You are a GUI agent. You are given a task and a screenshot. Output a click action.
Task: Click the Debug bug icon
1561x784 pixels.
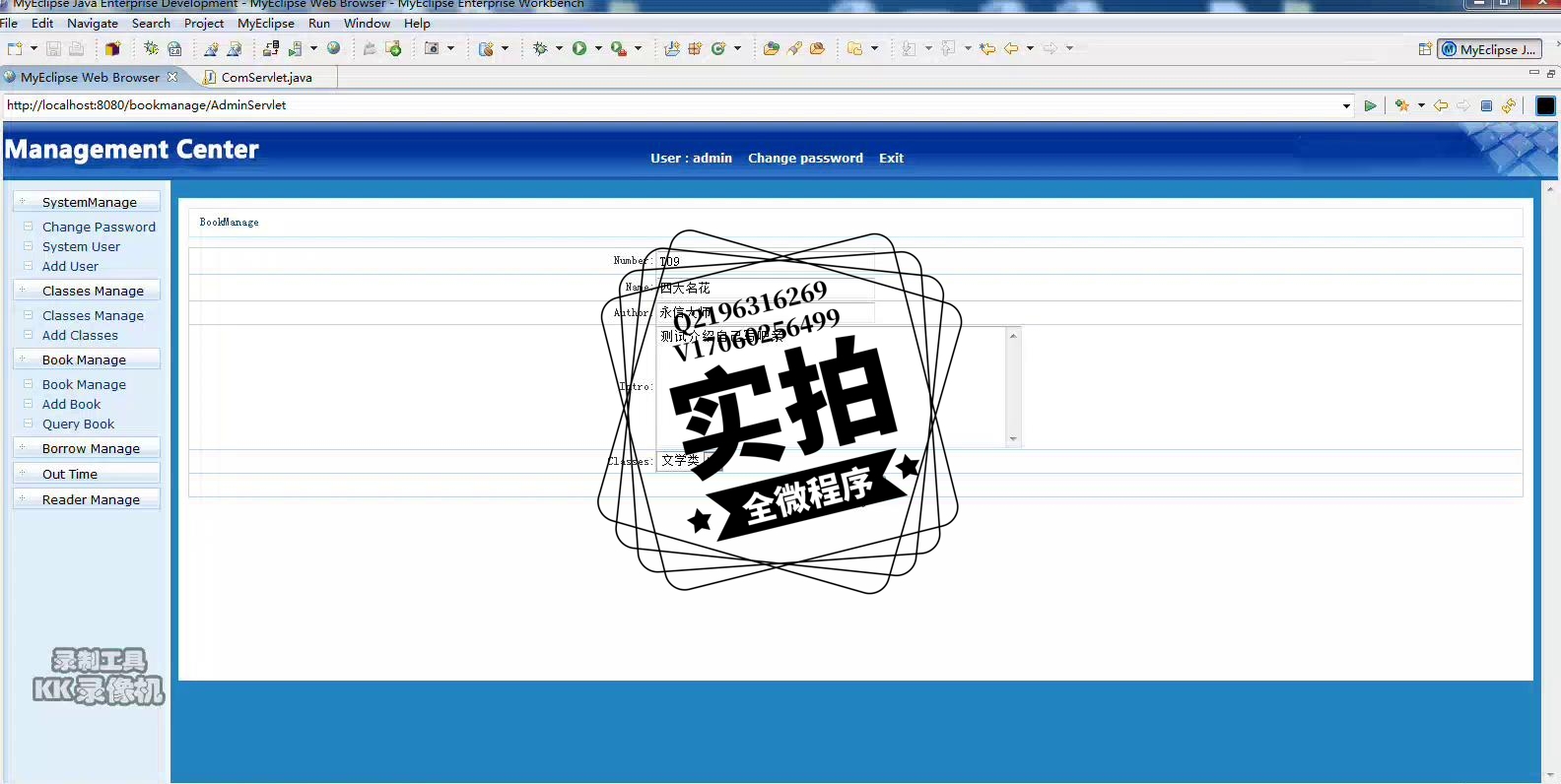tap(540, 48)
